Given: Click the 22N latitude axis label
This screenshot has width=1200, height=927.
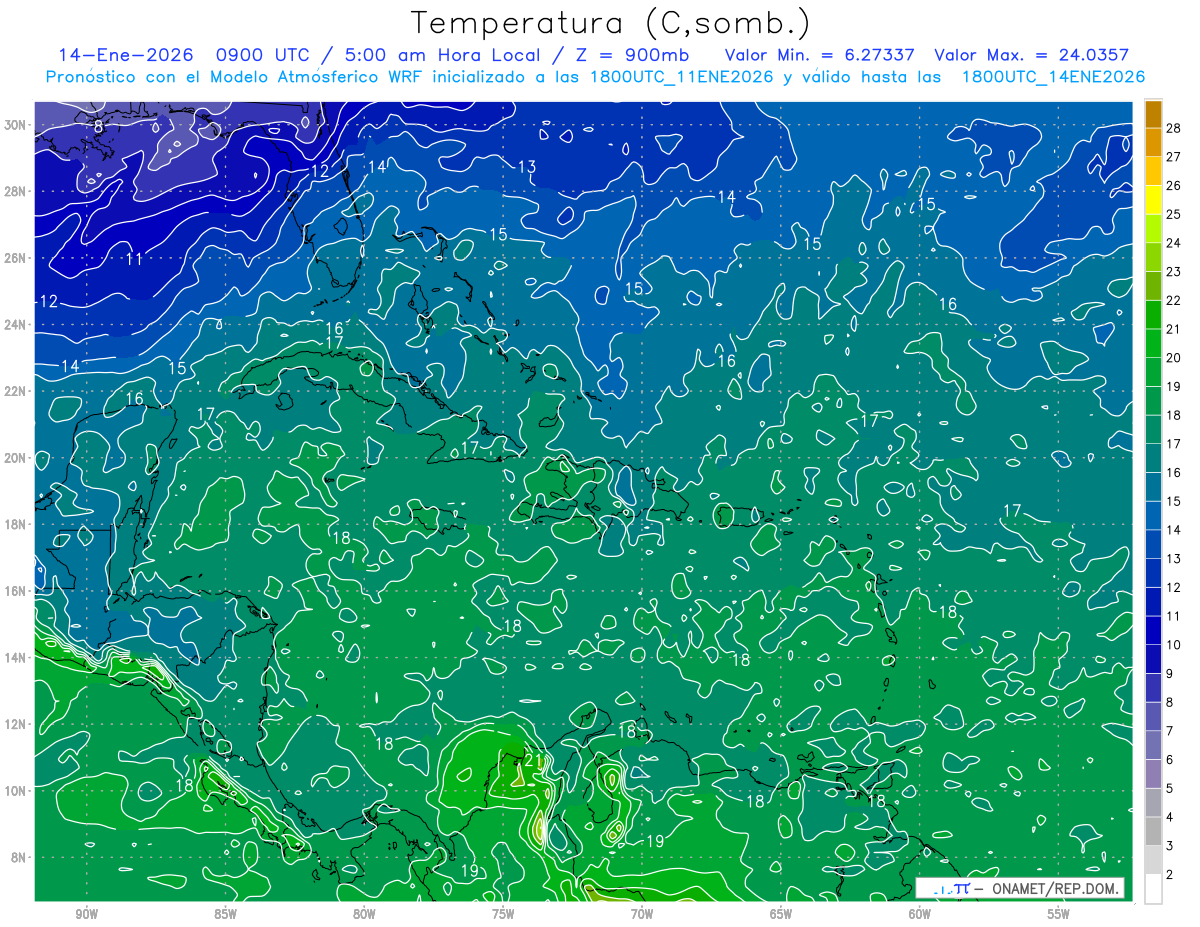Looking at the screenshot, I should pyautogui.click(x=14, y=391).
